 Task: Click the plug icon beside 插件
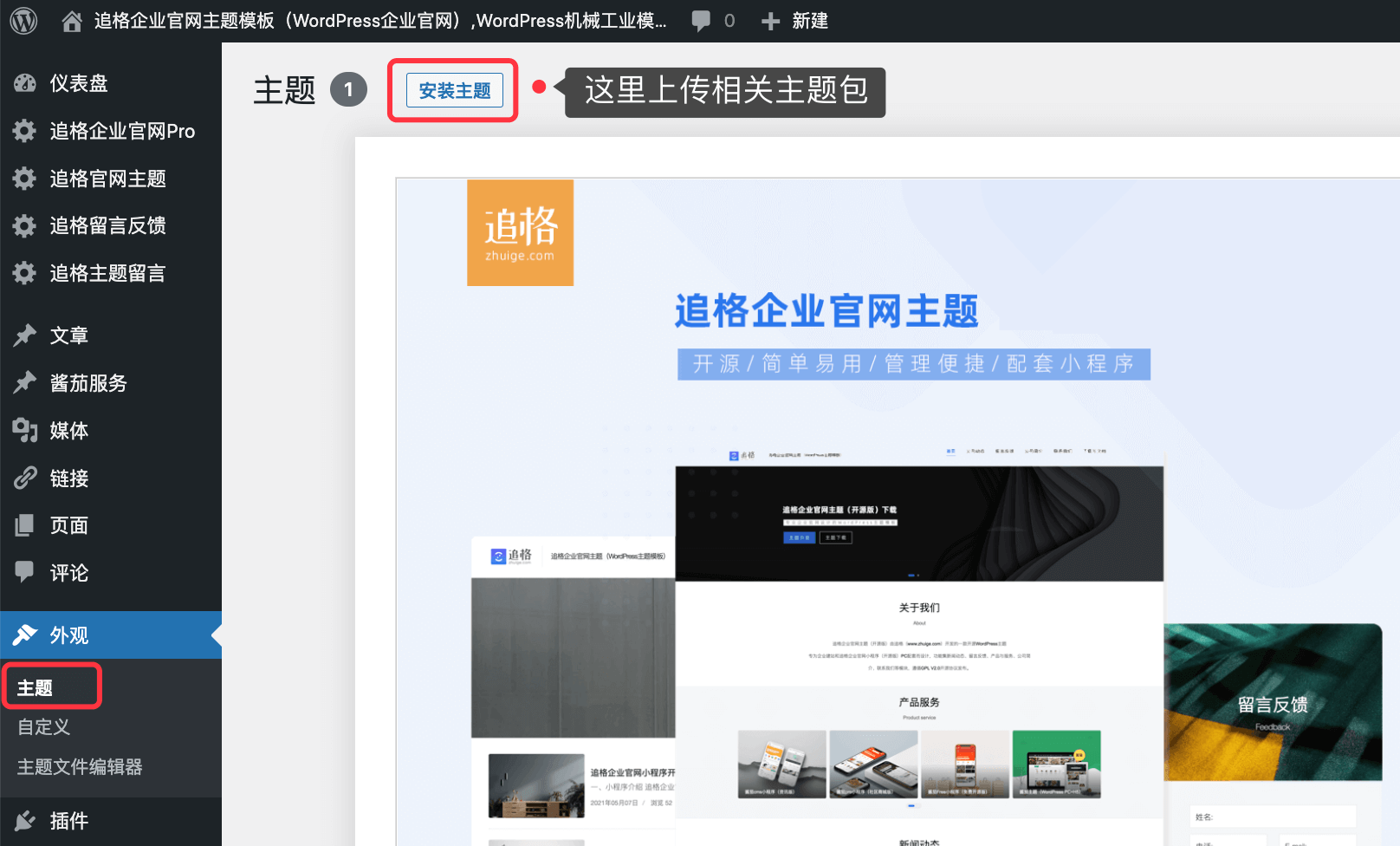25,821
